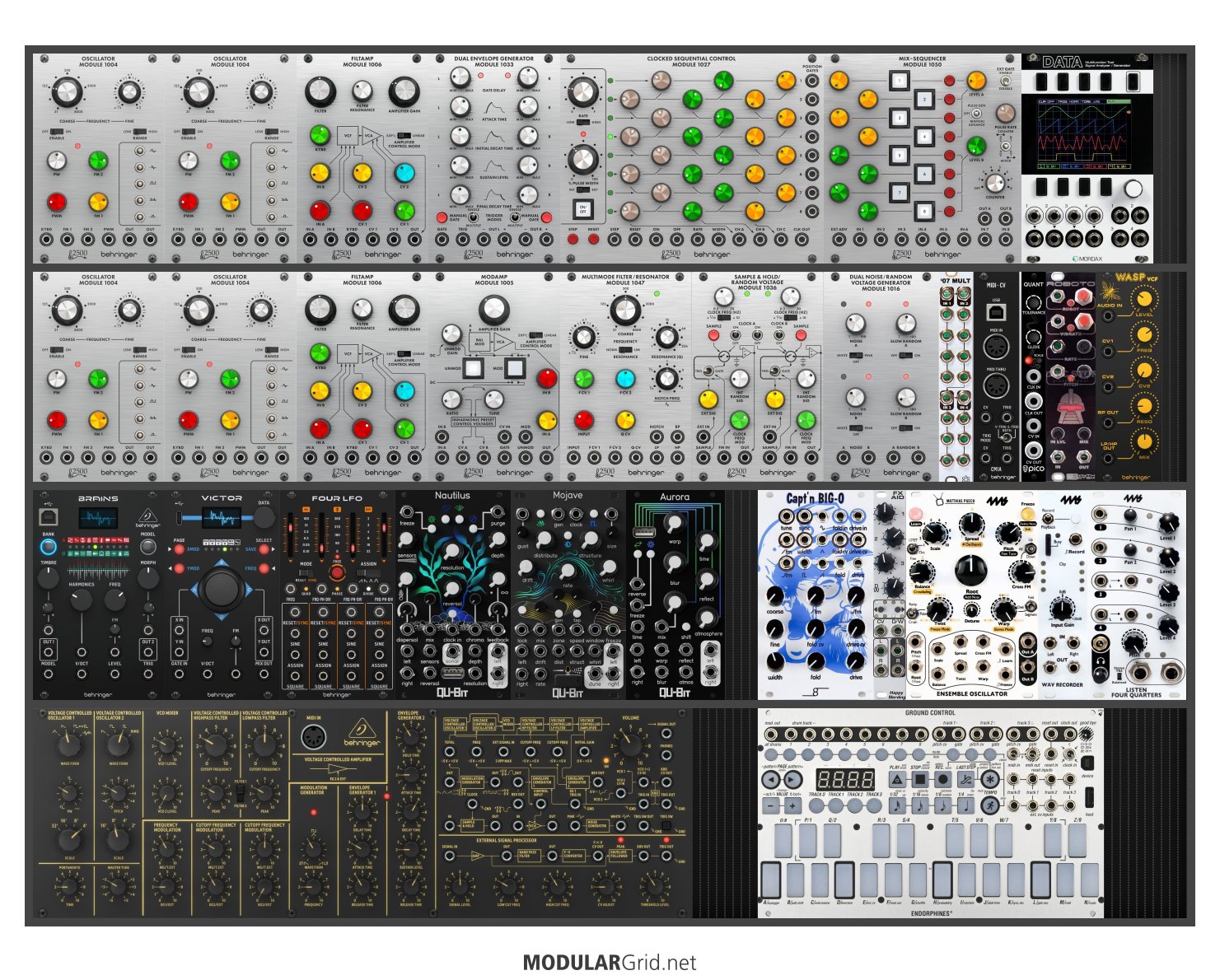Click the 1/4 quarter-note button on Ground Control
The height and width of the screenshot is (980, 1220).
[966, 805]
